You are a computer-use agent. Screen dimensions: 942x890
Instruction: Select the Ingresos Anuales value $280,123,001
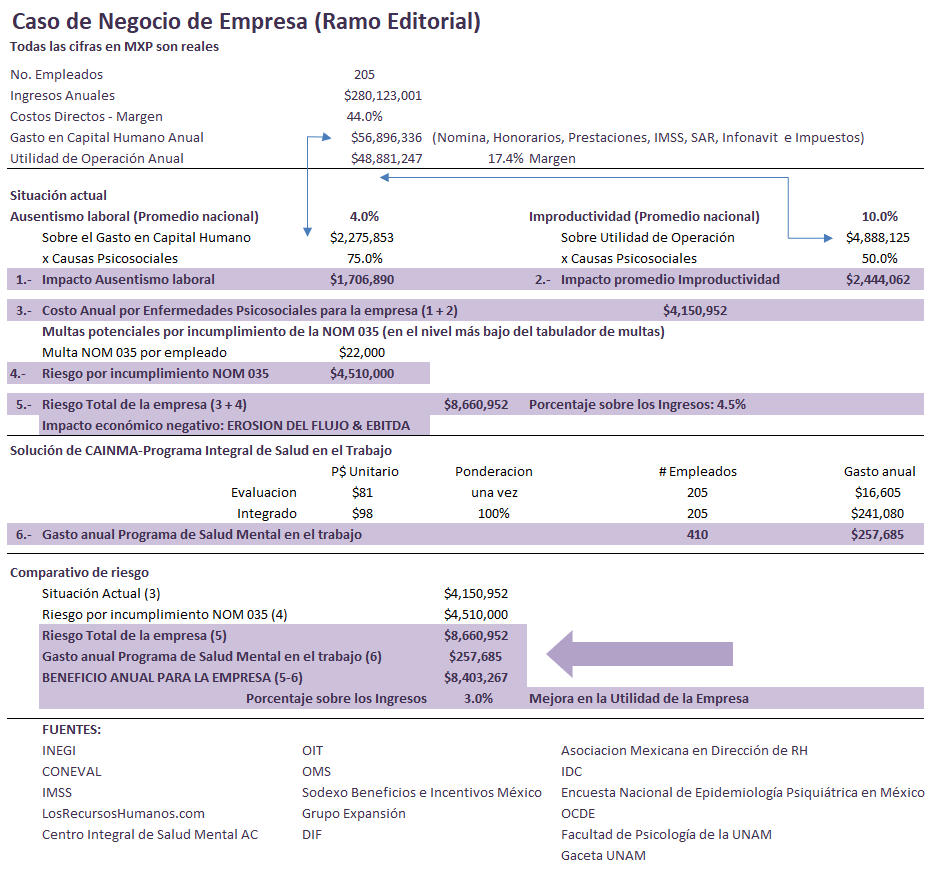[382, 96]
